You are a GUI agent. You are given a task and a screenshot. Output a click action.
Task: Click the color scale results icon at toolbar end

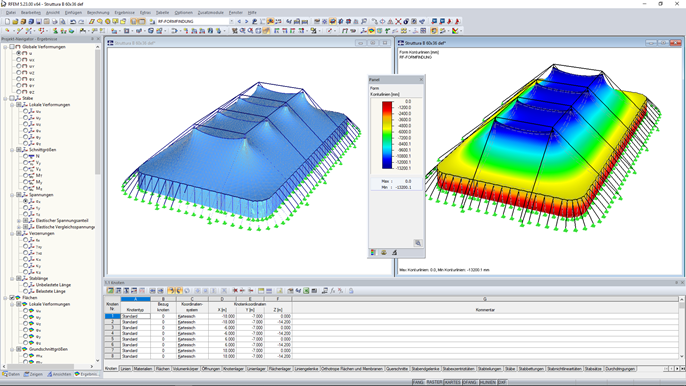[455, 31]
